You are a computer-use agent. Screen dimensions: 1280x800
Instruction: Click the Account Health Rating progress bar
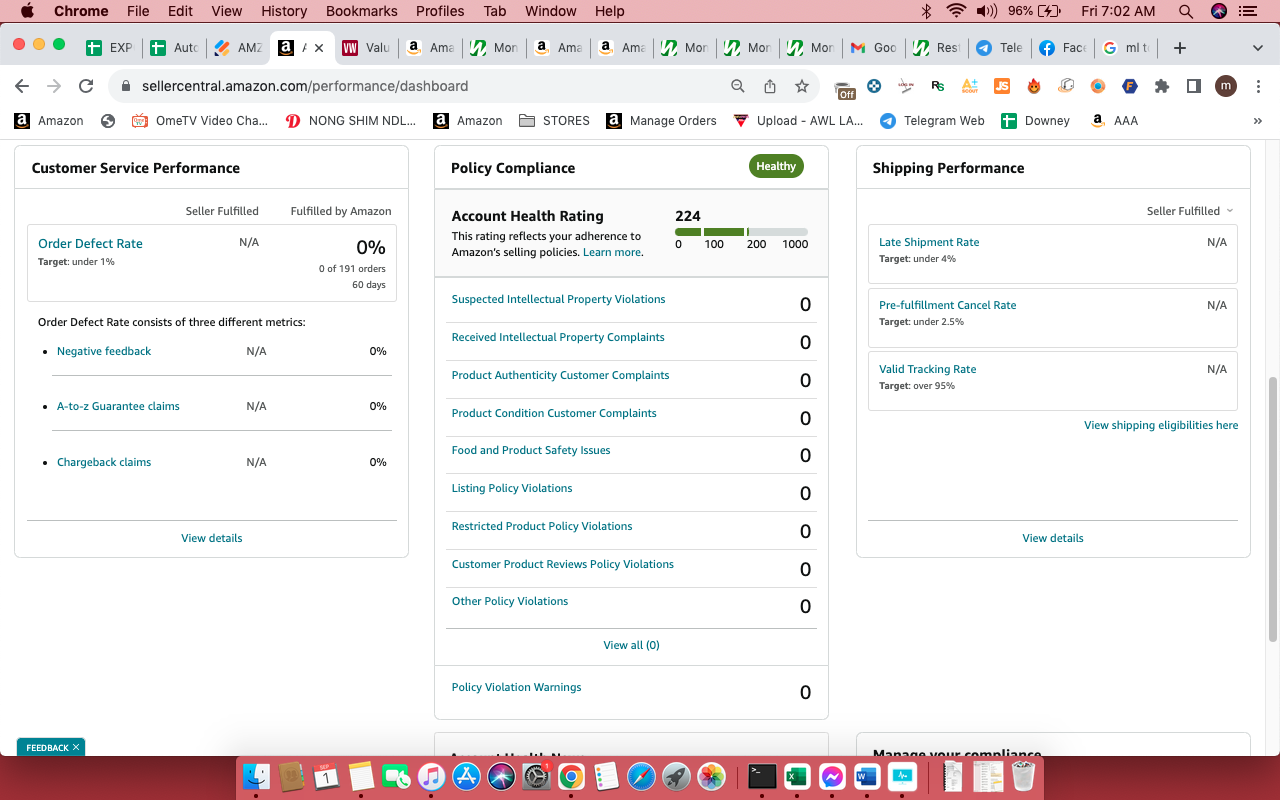pyautogui.click(x=741, y=232)
